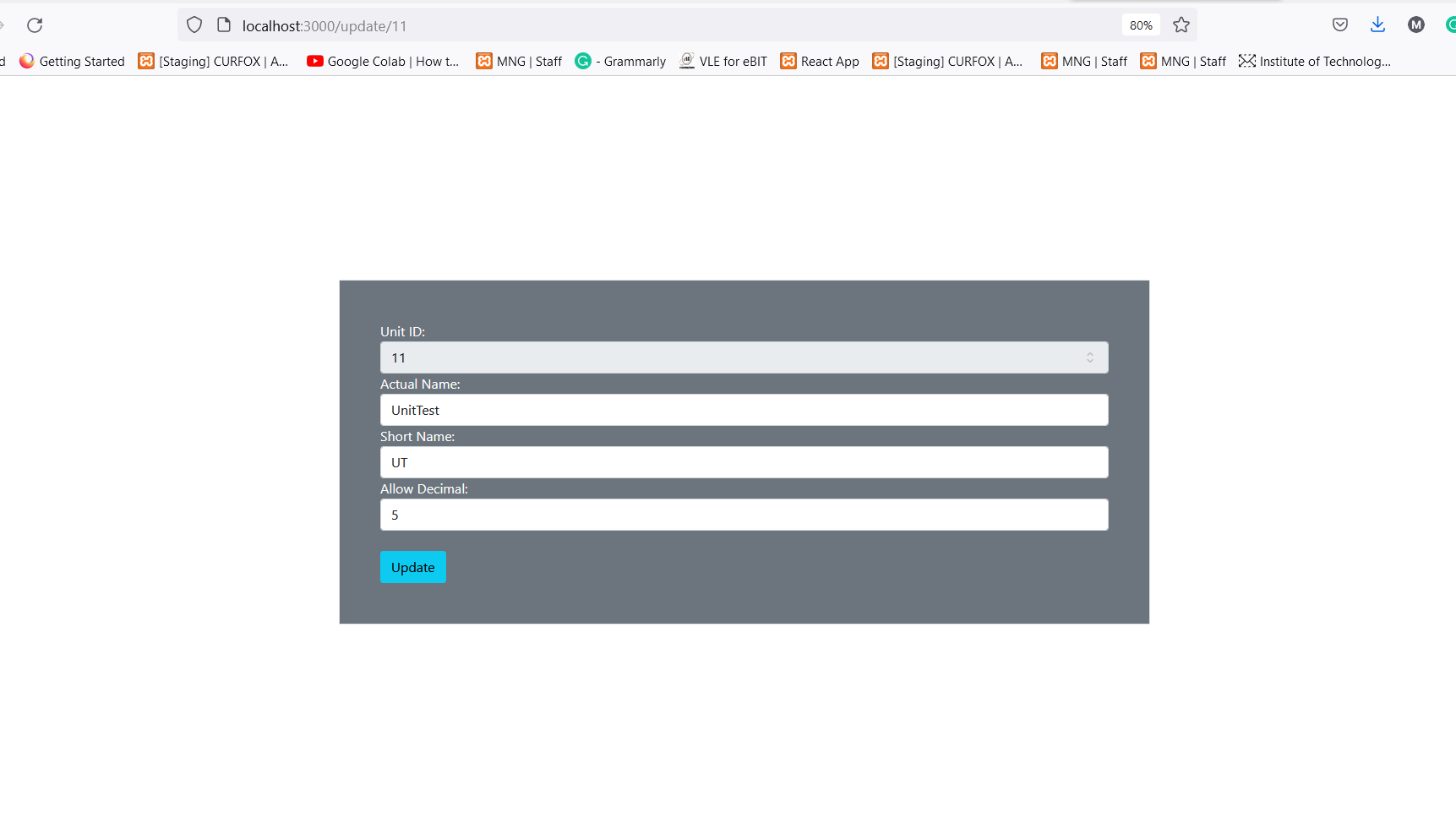This screenshot has height=818, width=1456.
Task: Open the second MNG | Staff bookmark
Action: click(x=1084, y=62)
